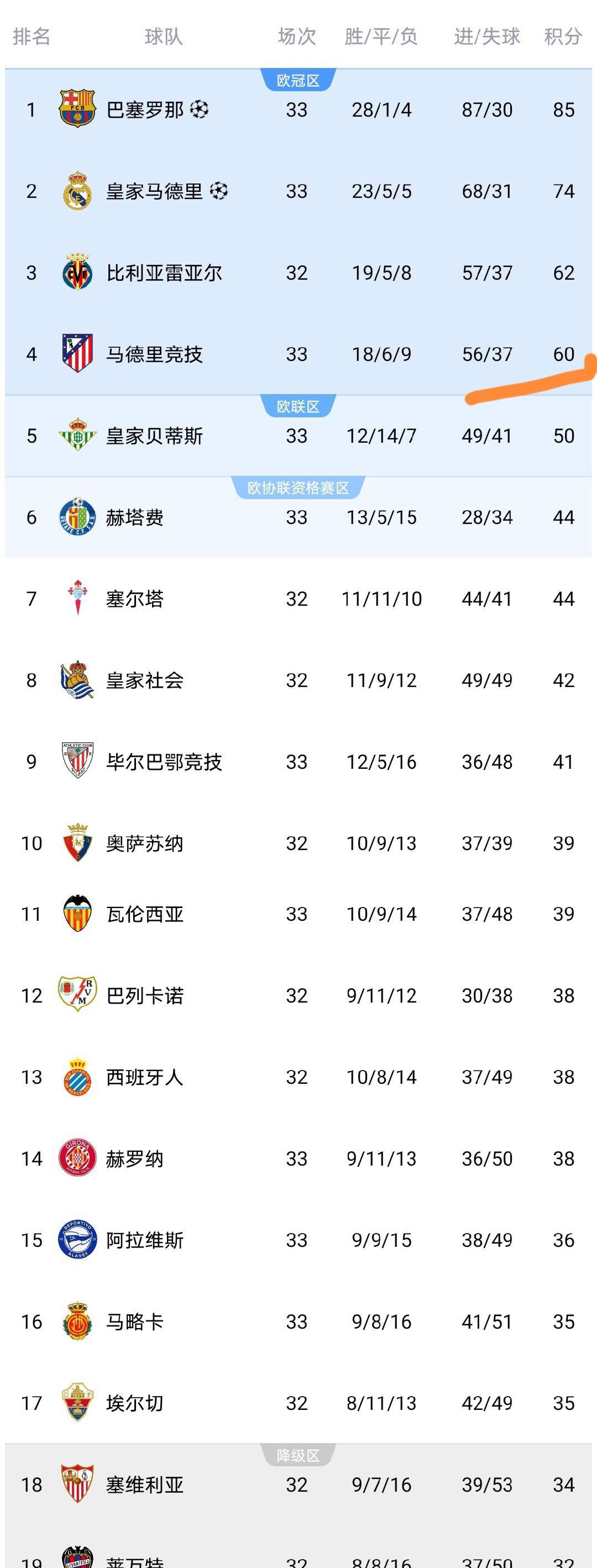Click the Getafe blue round crest
The width and height of the screenshot is (597, 1568).
77,517
